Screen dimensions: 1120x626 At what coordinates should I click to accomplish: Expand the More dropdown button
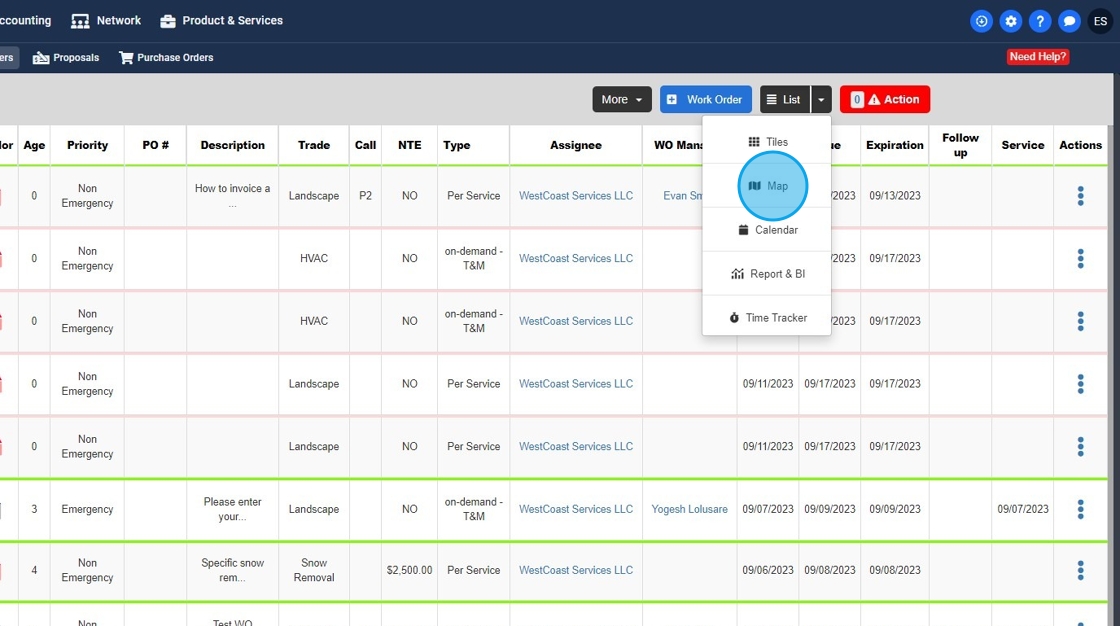point(622,100)
